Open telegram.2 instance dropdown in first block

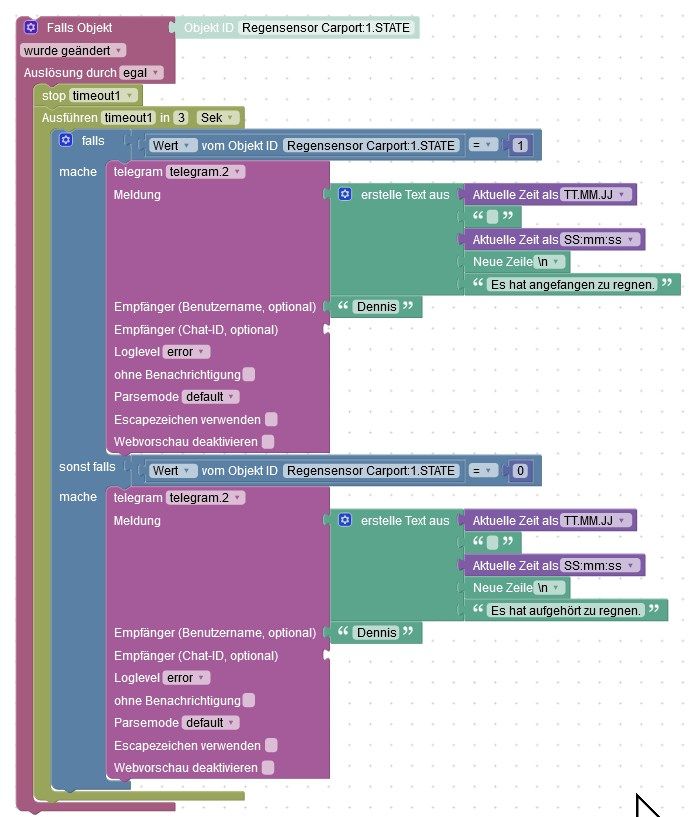point(205,172)
